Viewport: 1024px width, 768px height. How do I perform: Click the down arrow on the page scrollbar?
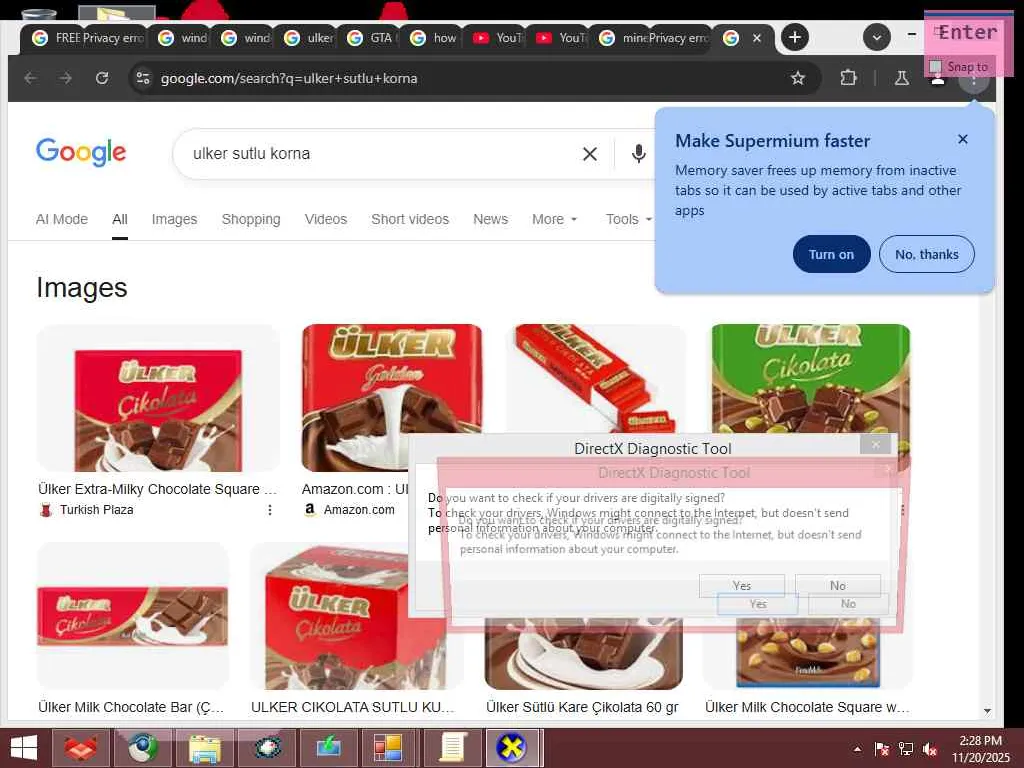click(x=987, y=711)
